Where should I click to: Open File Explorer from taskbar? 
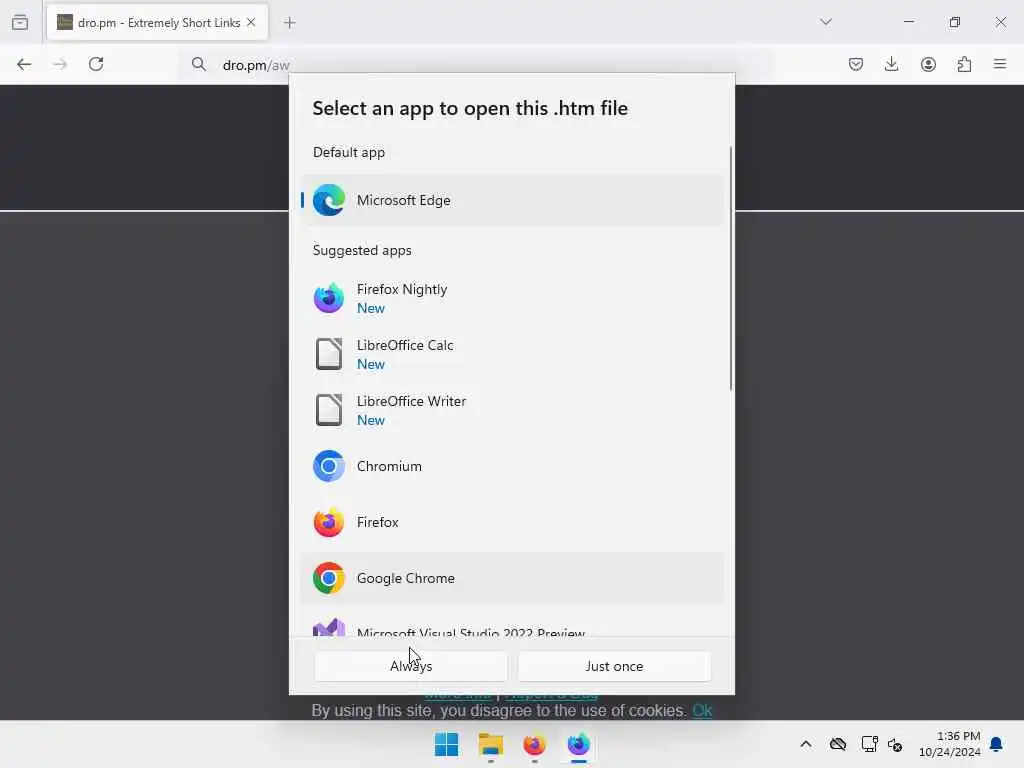click(490, 744)
